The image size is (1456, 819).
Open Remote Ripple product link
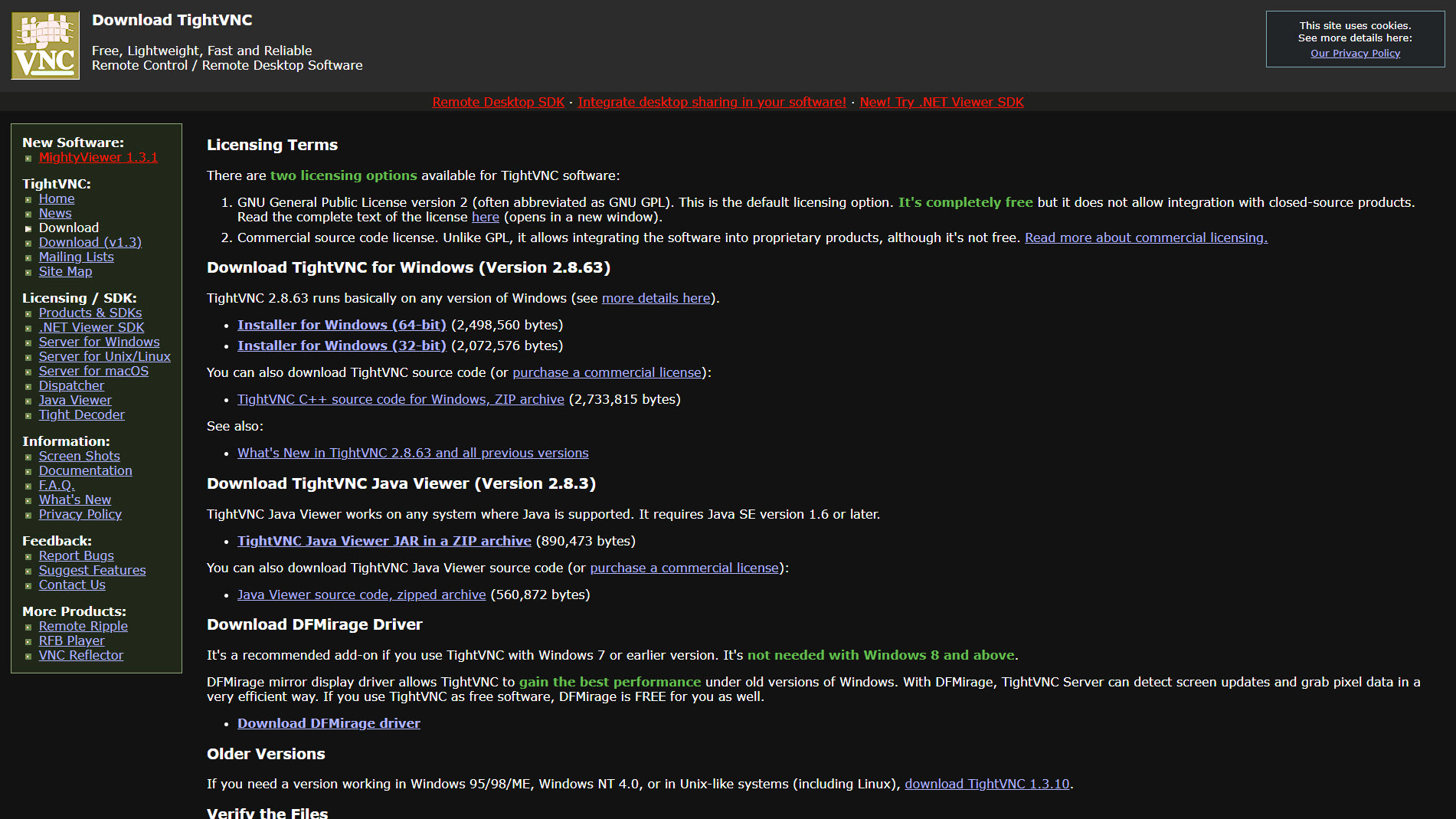tap(83, 626)
